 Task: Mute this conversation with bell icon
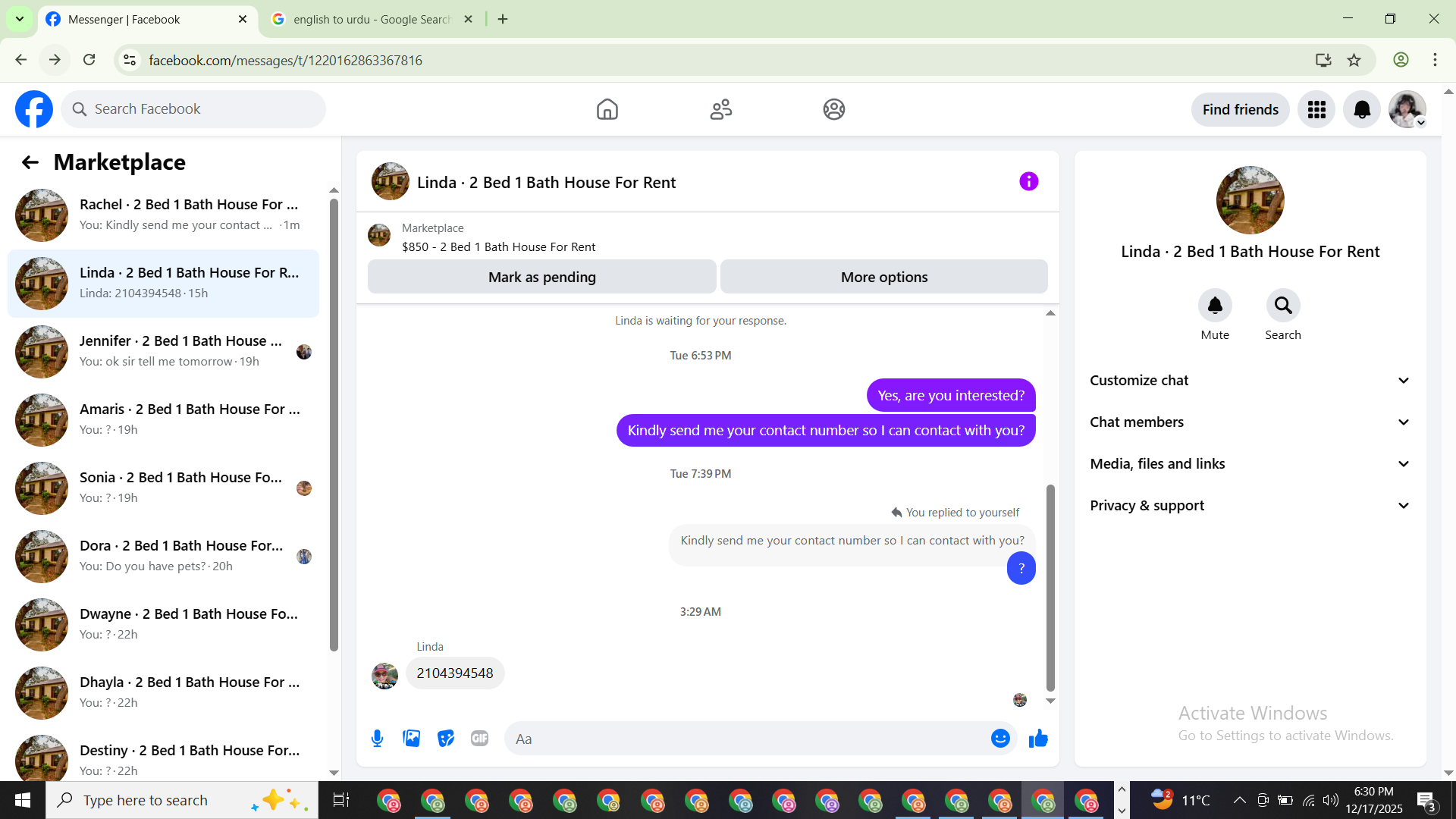pyautogui.click(x=1214, y=306)
